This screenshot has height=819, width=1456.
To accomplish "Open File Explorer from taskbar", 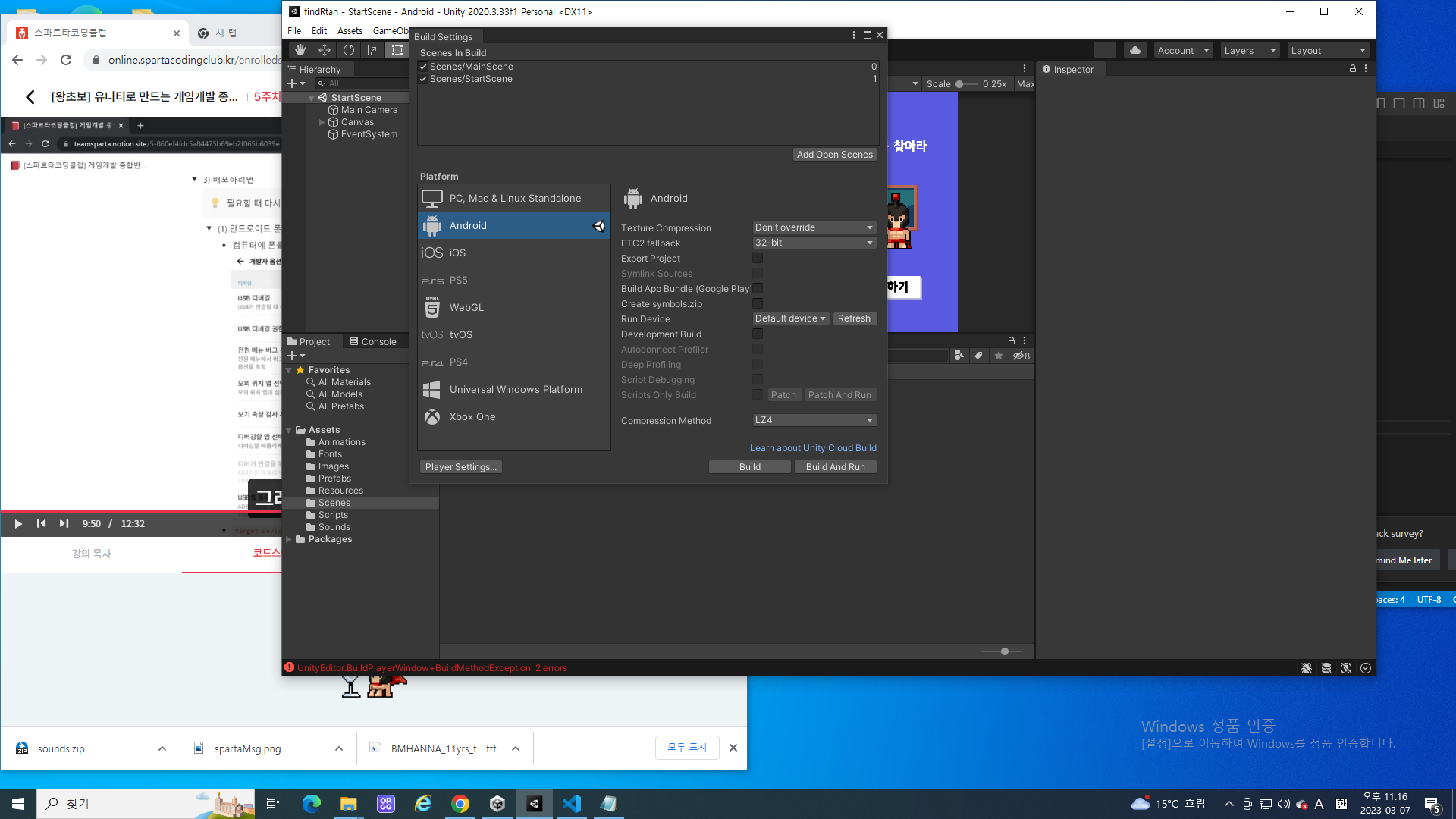I will point(348,804).
